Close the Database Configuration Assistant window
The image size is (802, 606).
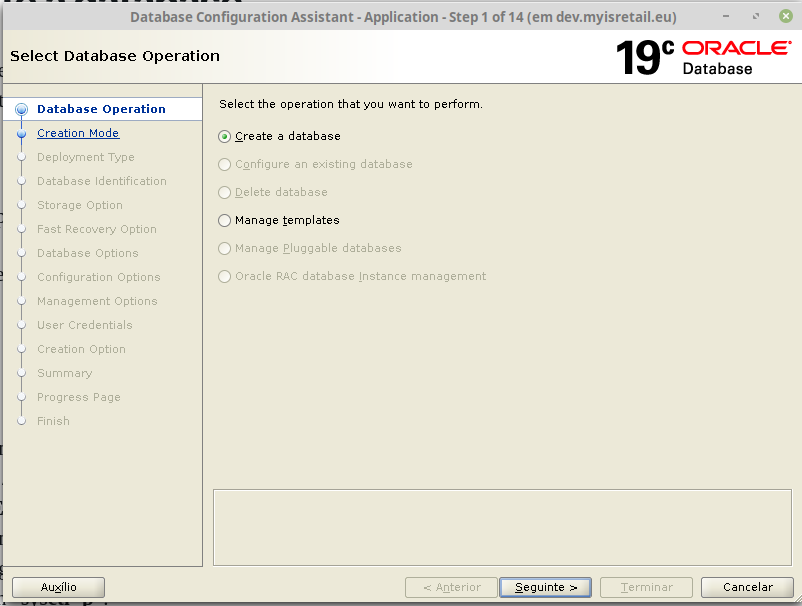(x=786, y=16)
